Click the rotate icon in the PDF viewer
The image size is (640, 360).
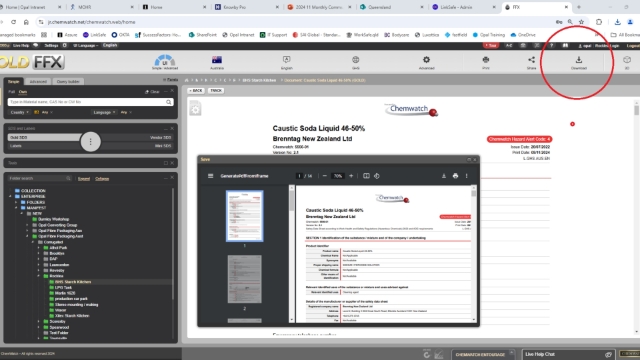[377, 176]
